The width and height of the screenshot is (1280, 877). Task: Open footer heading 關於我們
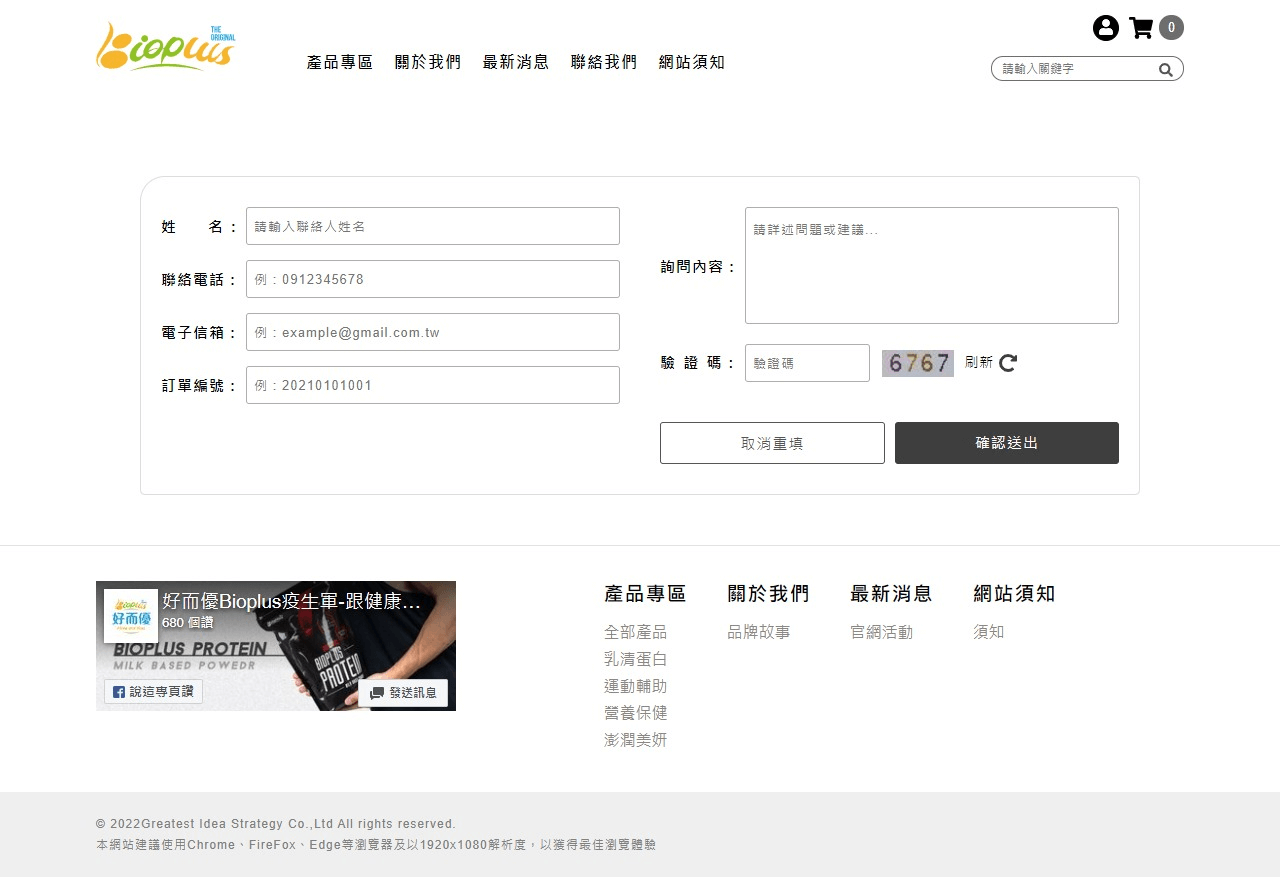768,594
